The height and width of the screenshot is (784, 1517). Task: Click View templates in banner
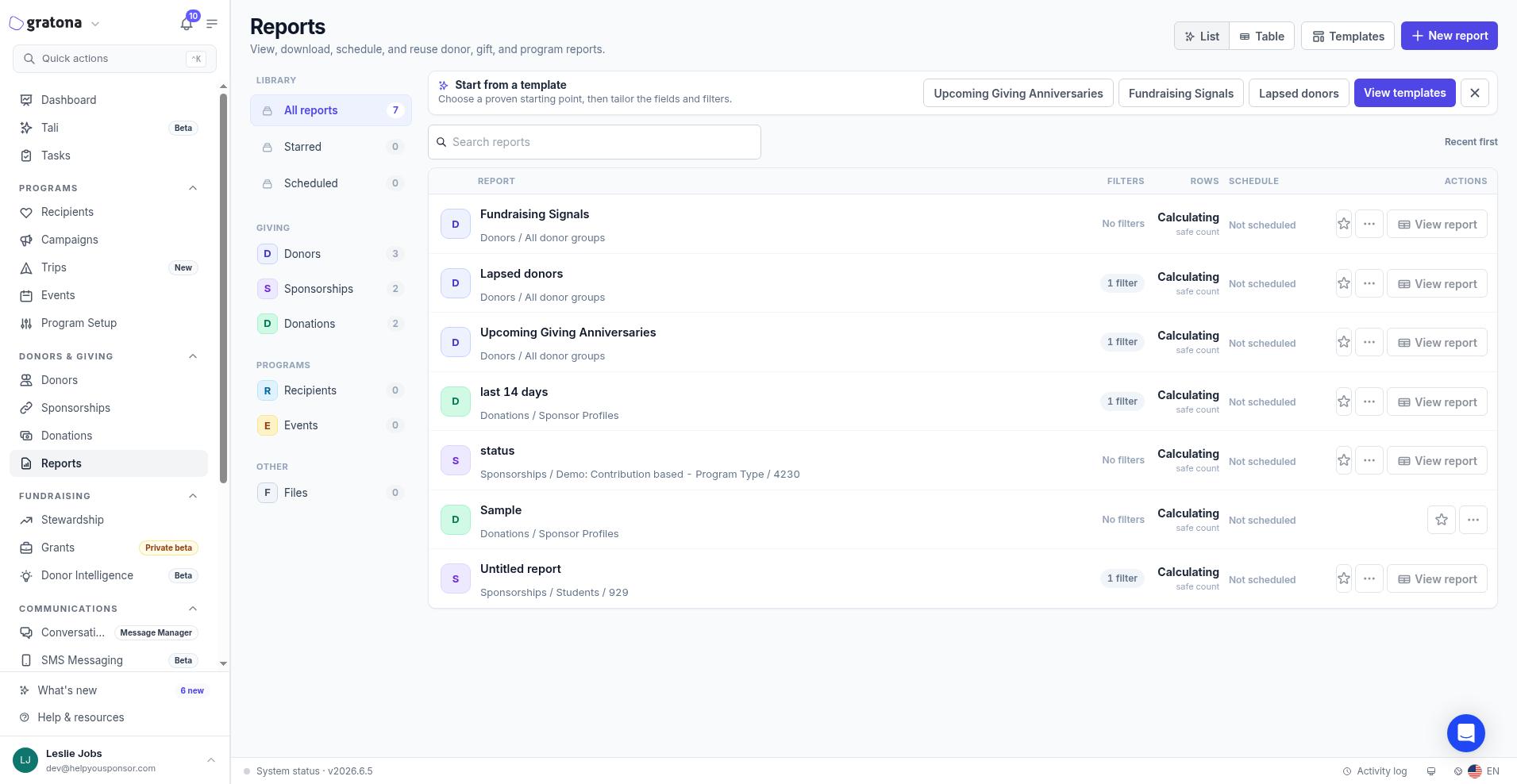(x=1404, y=93)
